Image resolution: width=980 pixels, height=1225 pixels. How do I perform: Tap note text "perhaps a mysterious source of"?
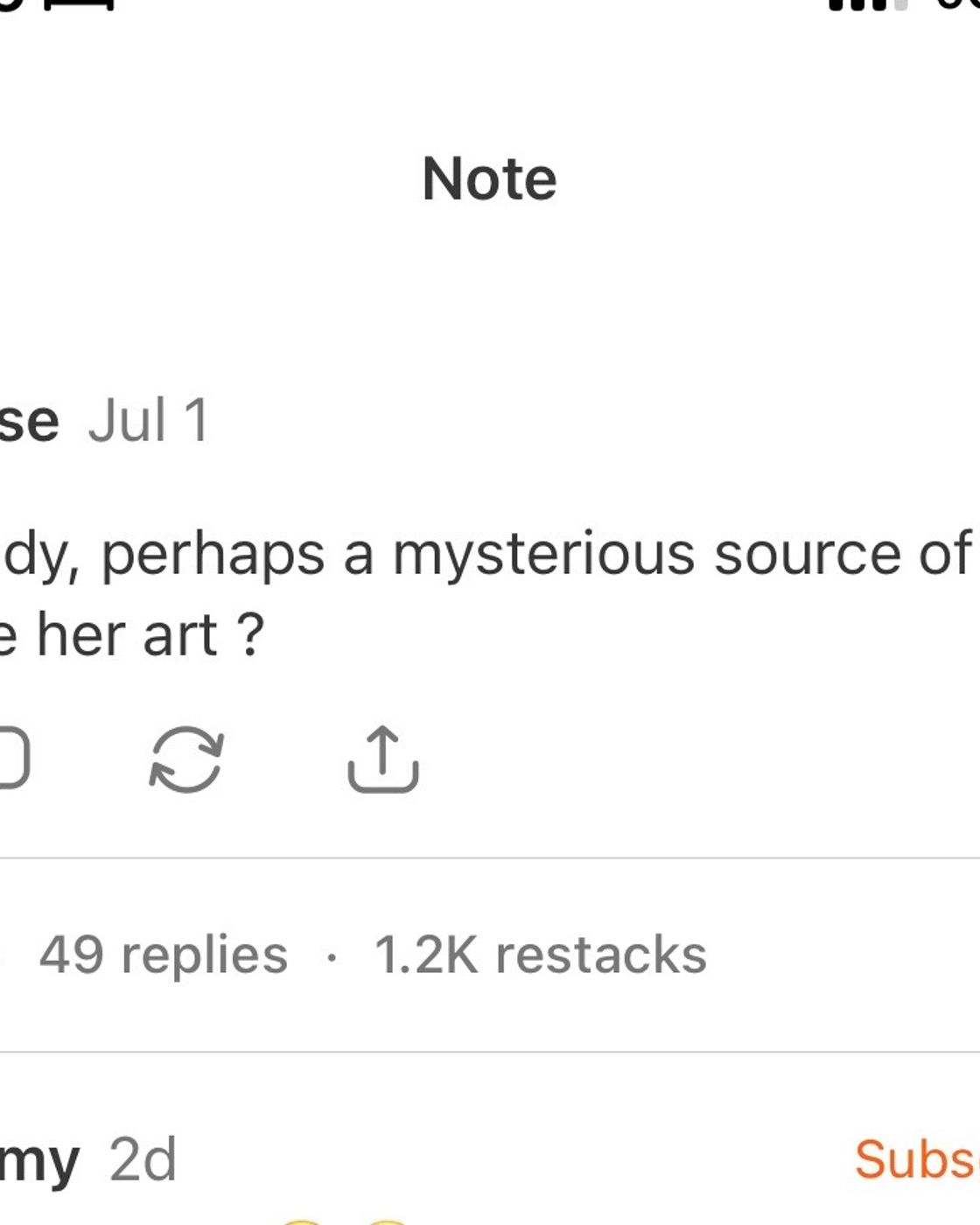pyautogui.click(x=535, y=555)
